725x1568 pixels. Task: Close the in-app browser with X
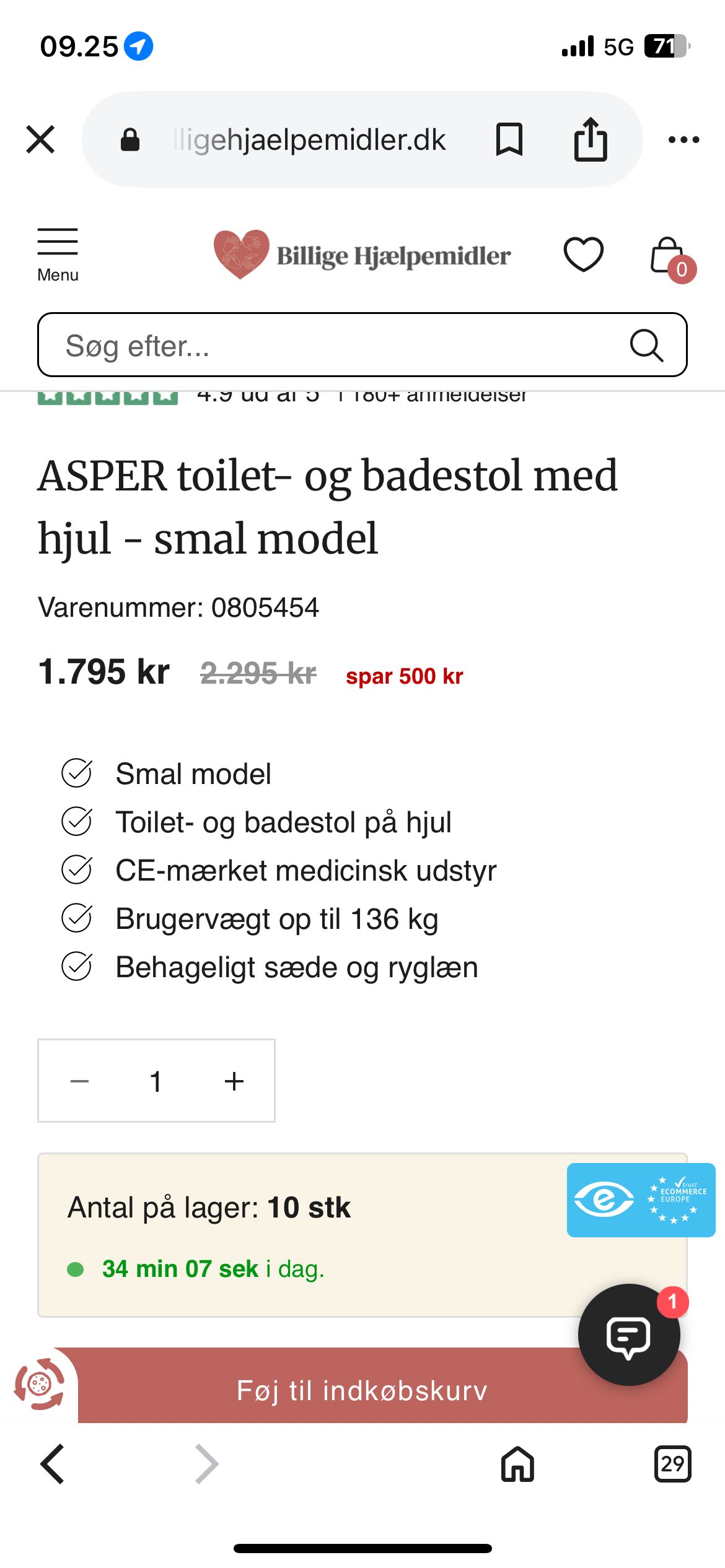click(41, 139)
